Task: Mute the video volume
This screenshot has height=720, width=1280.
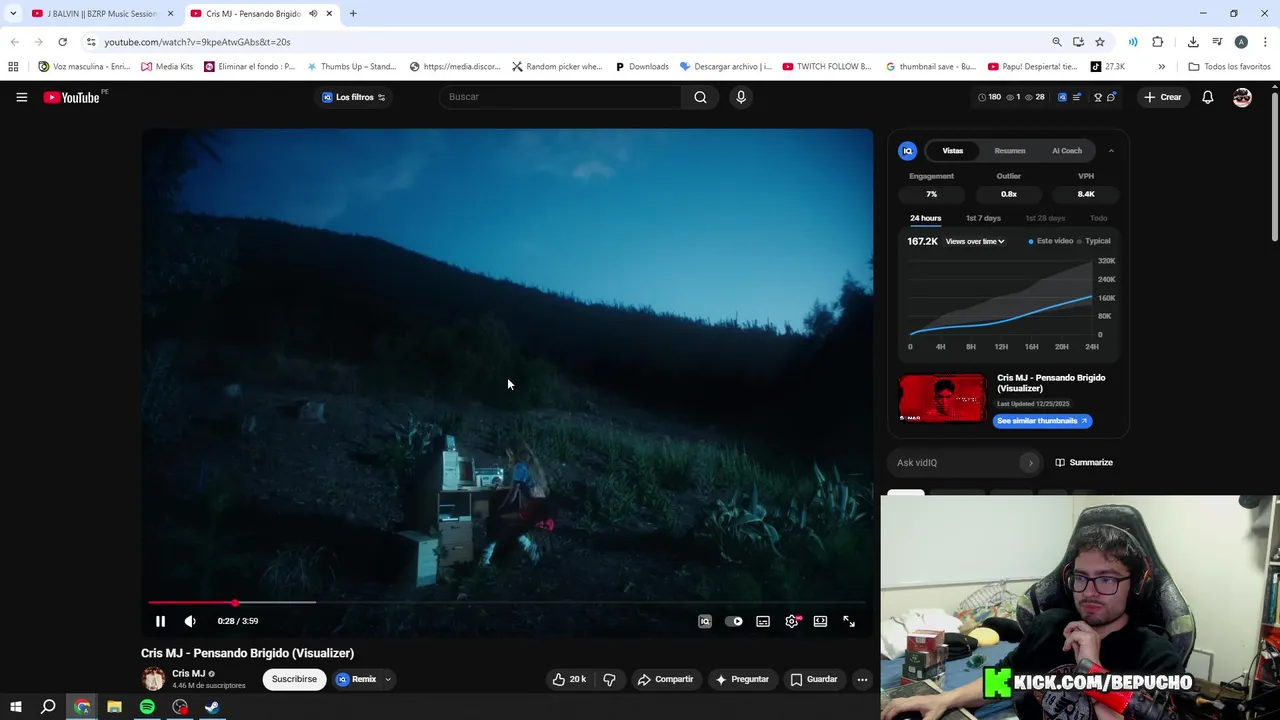Action: coord(190,621)
